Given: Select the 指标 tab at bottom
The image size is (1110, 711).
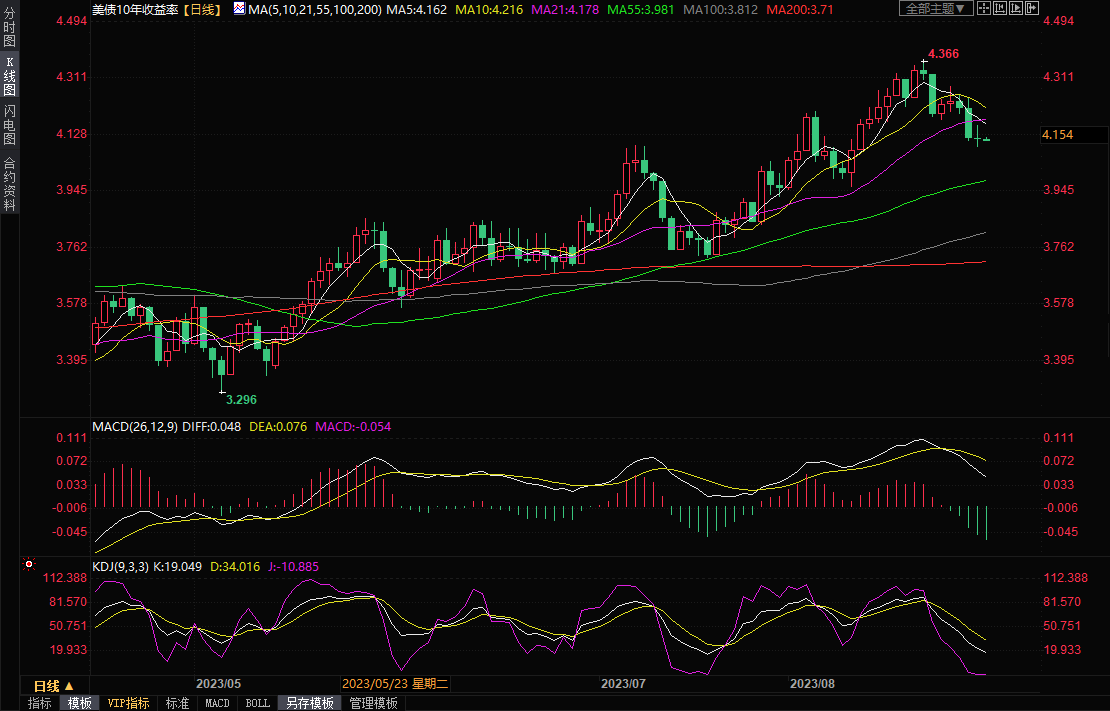Looking at the screenshot, I should [x=40, y=703].
